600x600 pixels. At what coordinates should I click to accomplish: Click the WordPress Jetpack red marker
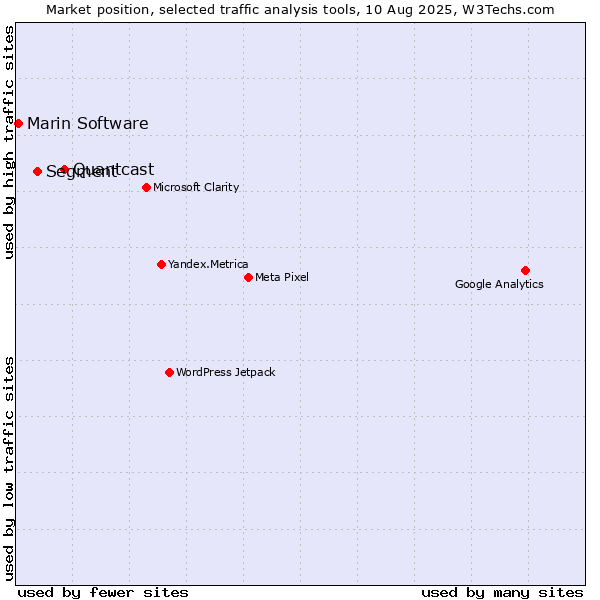pos(170,372)
